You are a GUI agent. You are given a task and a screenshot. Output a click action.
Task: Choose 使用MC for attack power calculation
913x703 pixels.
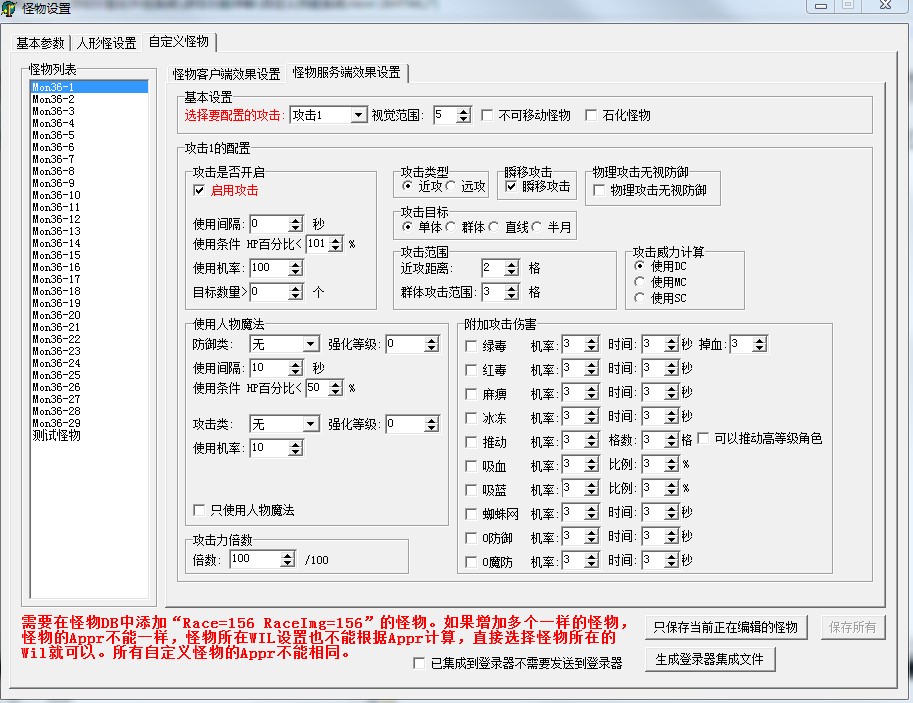click(x=640, y=282)
